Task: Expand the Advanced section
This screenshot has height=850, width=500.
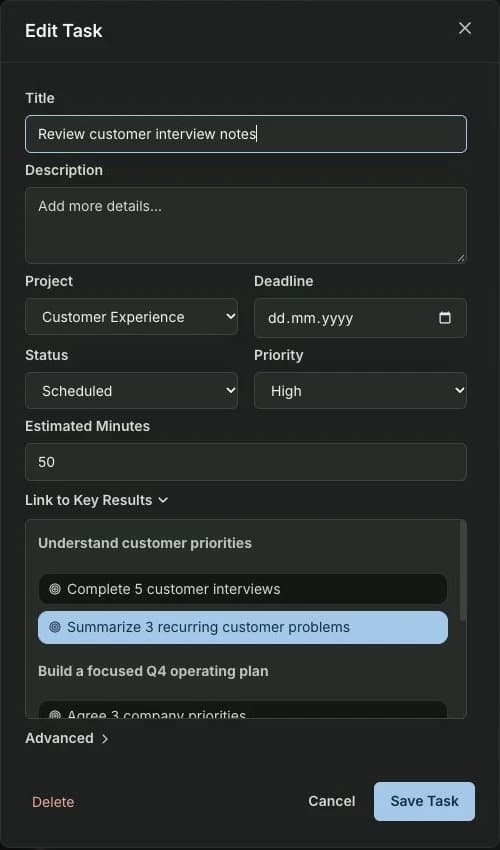Action: [67, 738]
